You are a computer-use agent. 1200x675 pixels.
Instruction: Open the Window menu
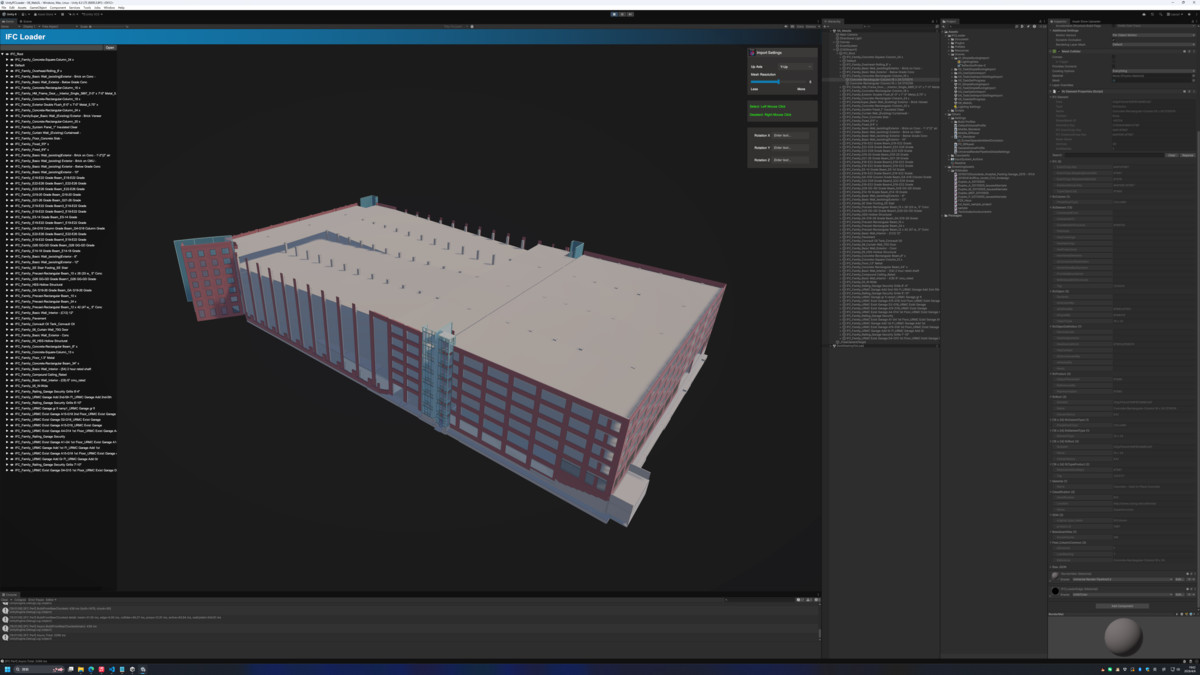click(110, 7)
